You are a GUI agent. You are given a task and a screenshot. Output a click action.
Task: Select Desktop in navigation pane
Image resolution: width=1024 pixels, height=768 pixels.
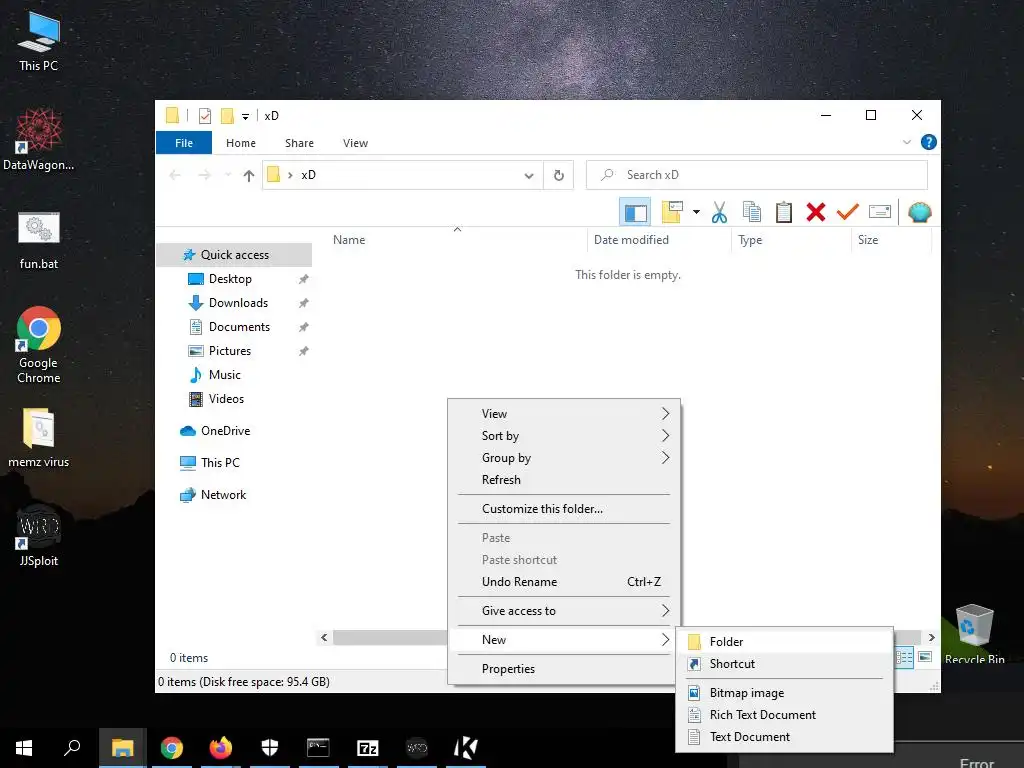click(230, 279)
